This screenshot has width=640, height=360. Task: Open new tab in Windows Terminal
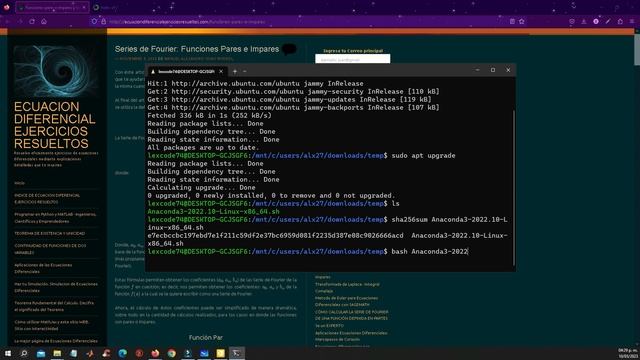point(235,71)
